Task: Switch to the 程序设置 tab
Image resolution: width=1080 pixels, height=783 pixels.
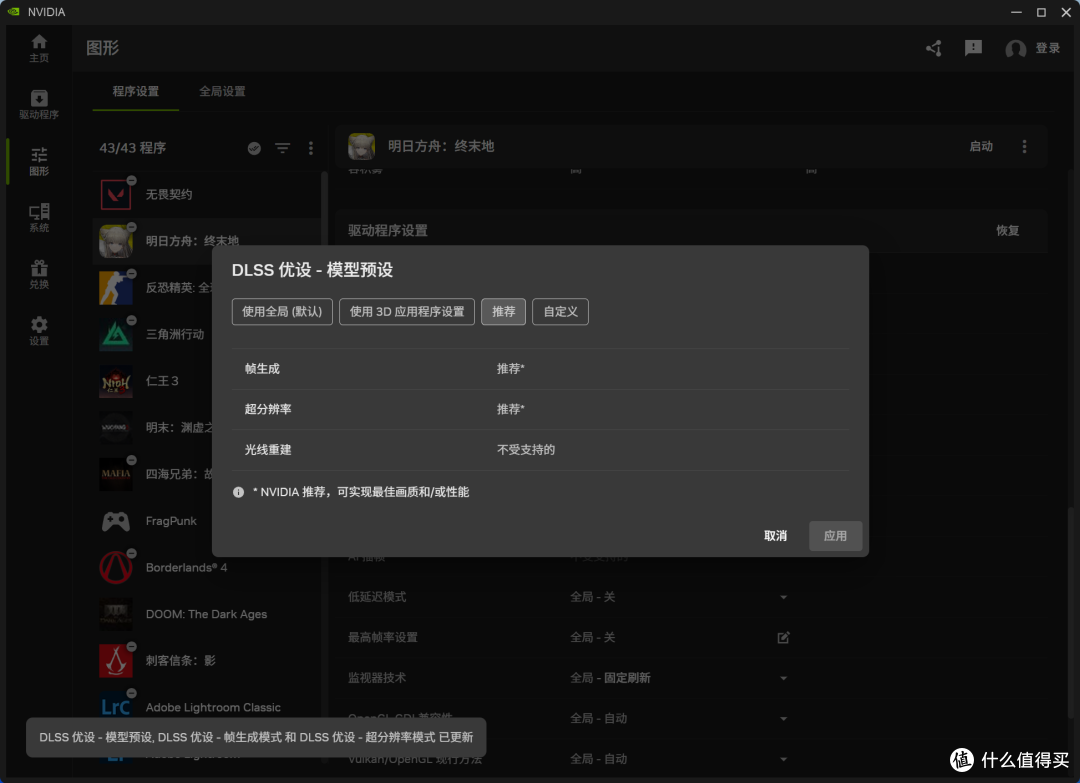Action: coord(136,92)
